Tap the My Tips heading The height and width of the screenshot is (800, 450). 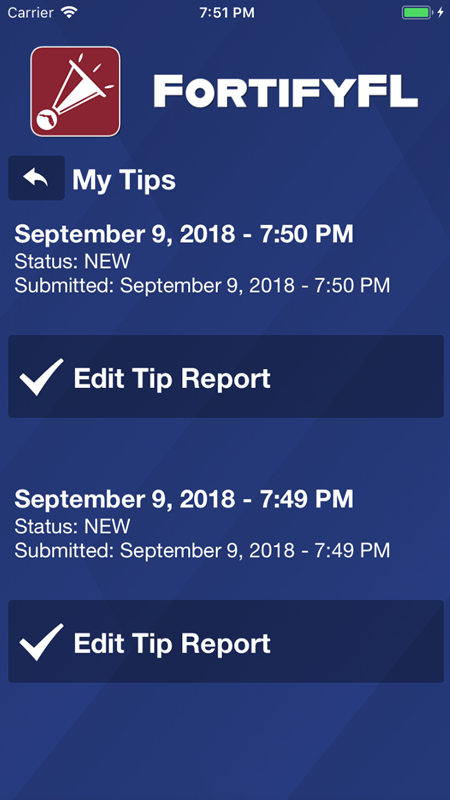124,180
